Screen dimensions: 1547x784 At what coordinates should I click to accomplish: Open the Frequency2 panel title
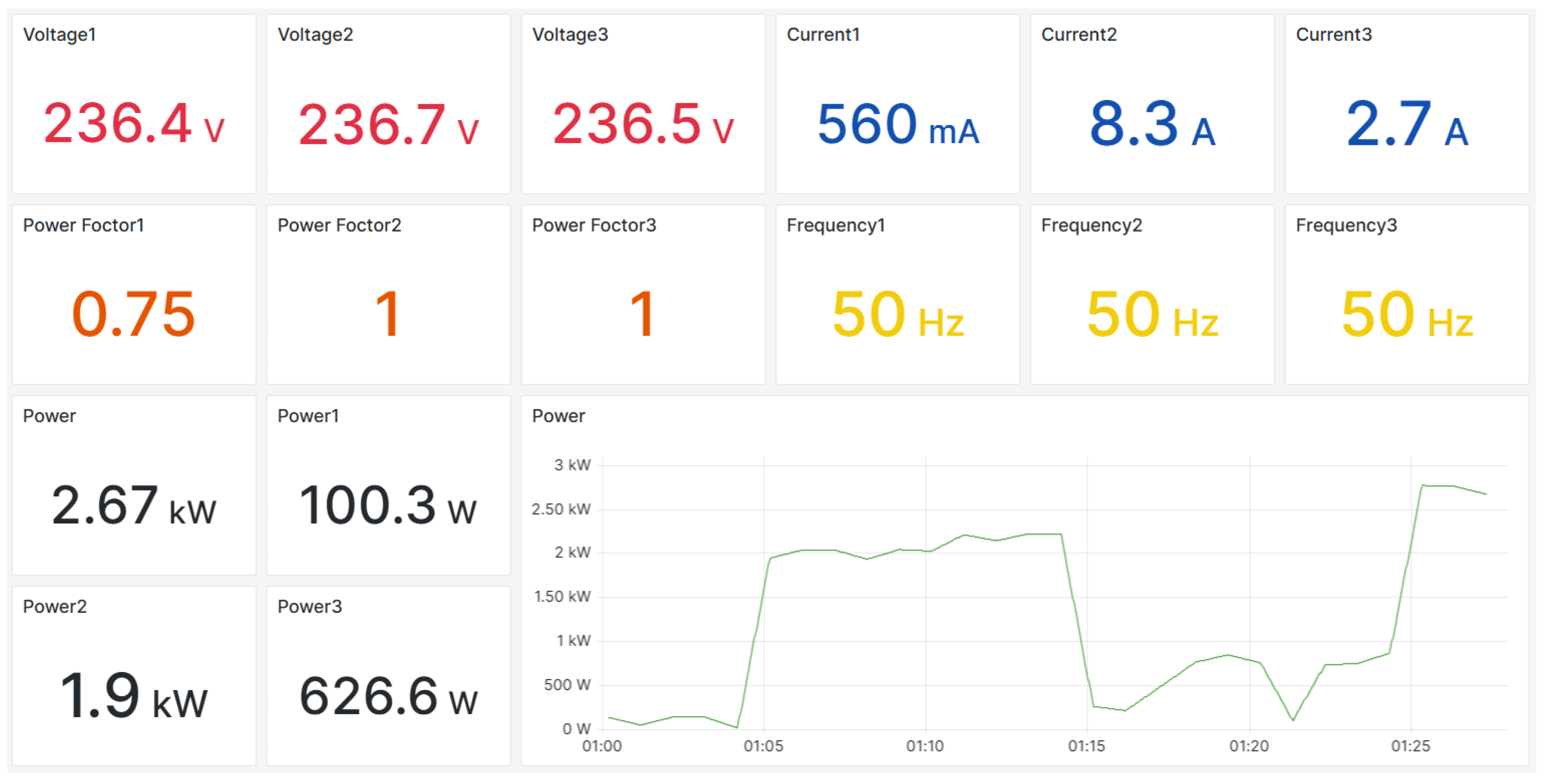click(x=1092, y=226)
